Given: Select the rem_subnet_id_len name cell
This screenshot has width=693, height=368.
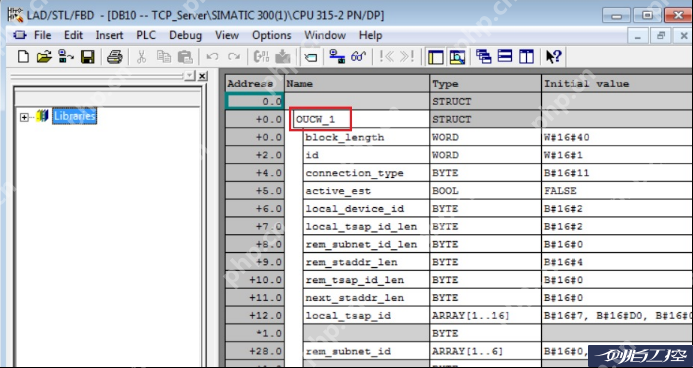Looking at the screenshot, I should point(366,244).
